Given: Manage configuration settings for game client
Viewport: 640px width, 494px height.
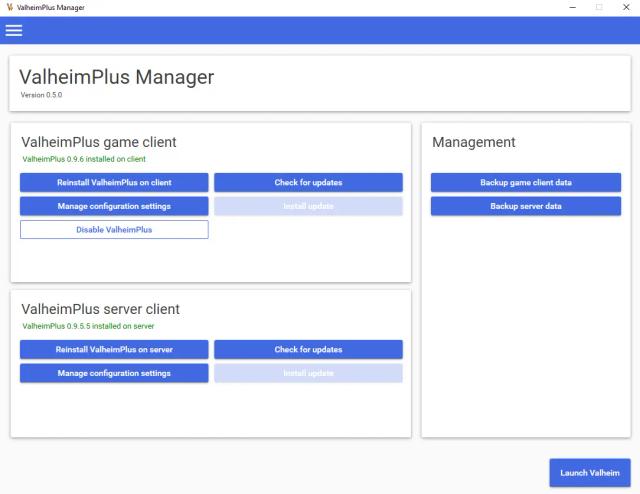Looking at the screenshot, I should tap(114, 206).
